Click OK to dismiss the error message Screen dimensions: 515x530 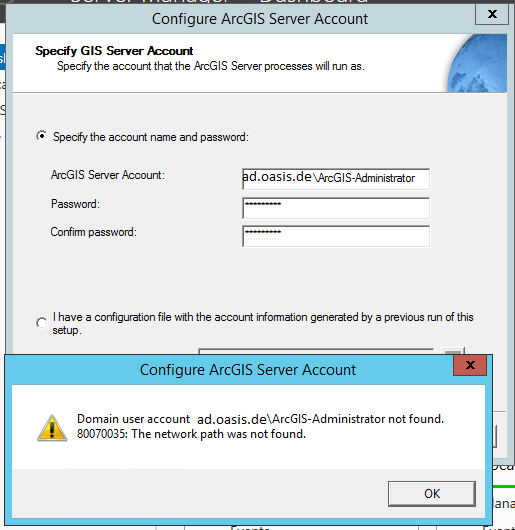(432, 493)
